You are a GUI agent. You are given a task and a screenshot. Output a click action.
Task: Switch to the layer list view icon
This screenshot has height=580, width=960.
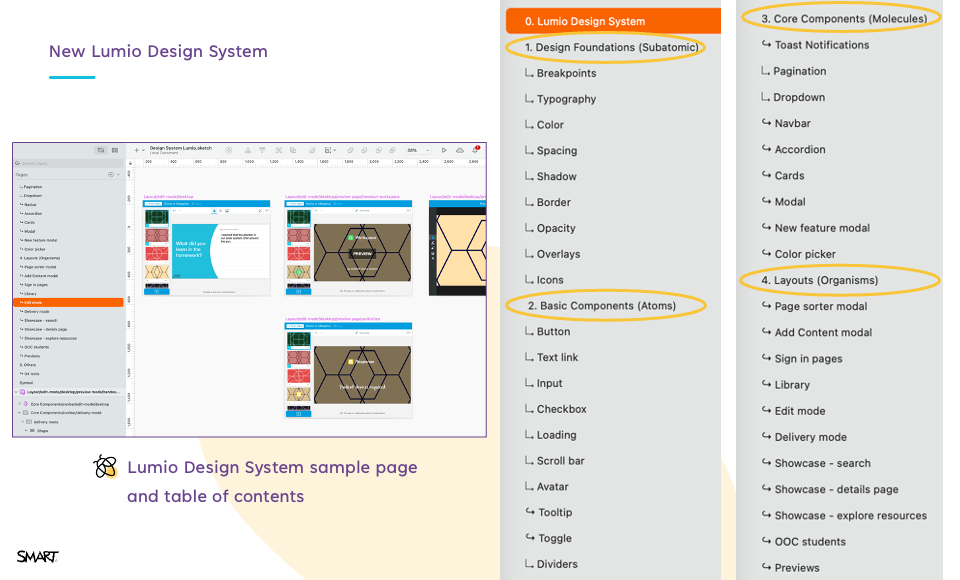click(x=101, y=150)
